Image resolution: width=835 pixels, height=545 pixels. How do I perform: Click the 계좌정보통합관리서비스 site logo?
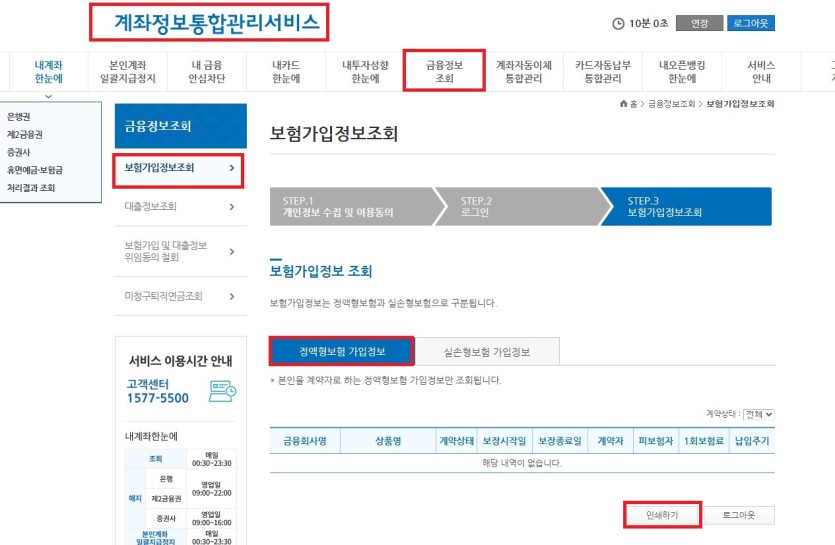216,22
